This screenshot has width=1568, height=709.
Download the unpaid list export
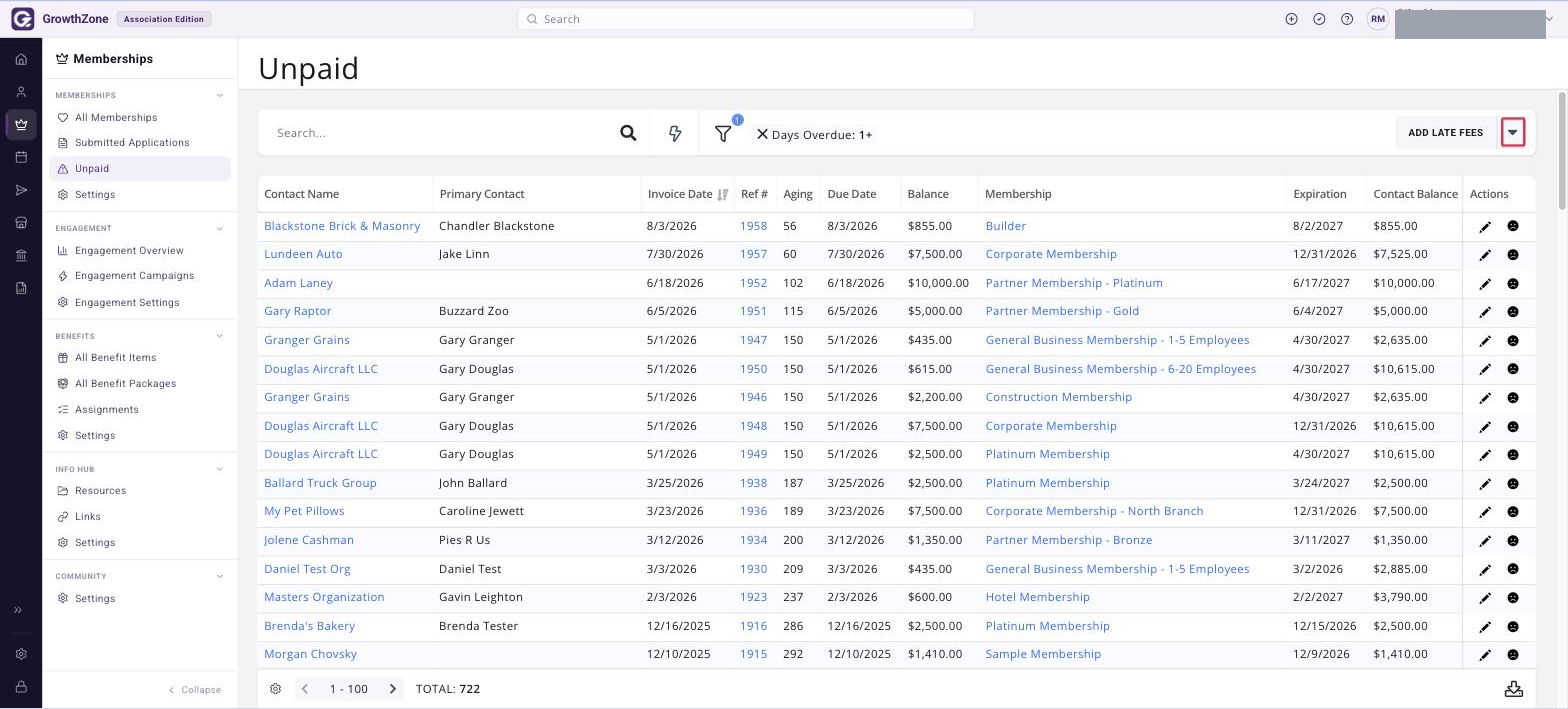point(1514,689)
